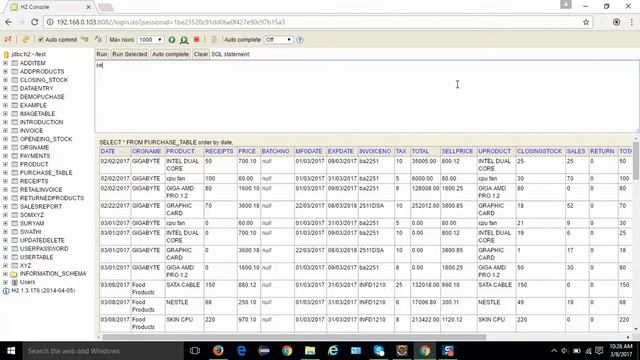640x360 pixels.
Task: Toggle the Auto commit checkbox
Action: (x=41, y=40)
